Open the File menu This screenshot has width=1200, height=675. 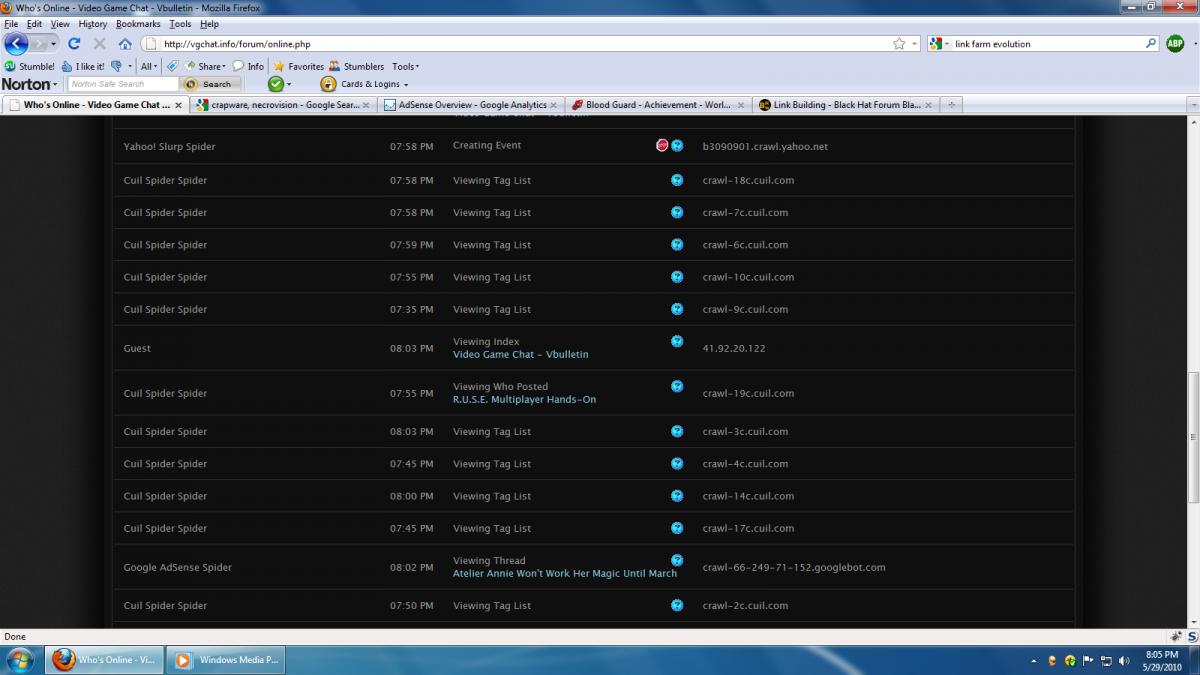point(11,24)
